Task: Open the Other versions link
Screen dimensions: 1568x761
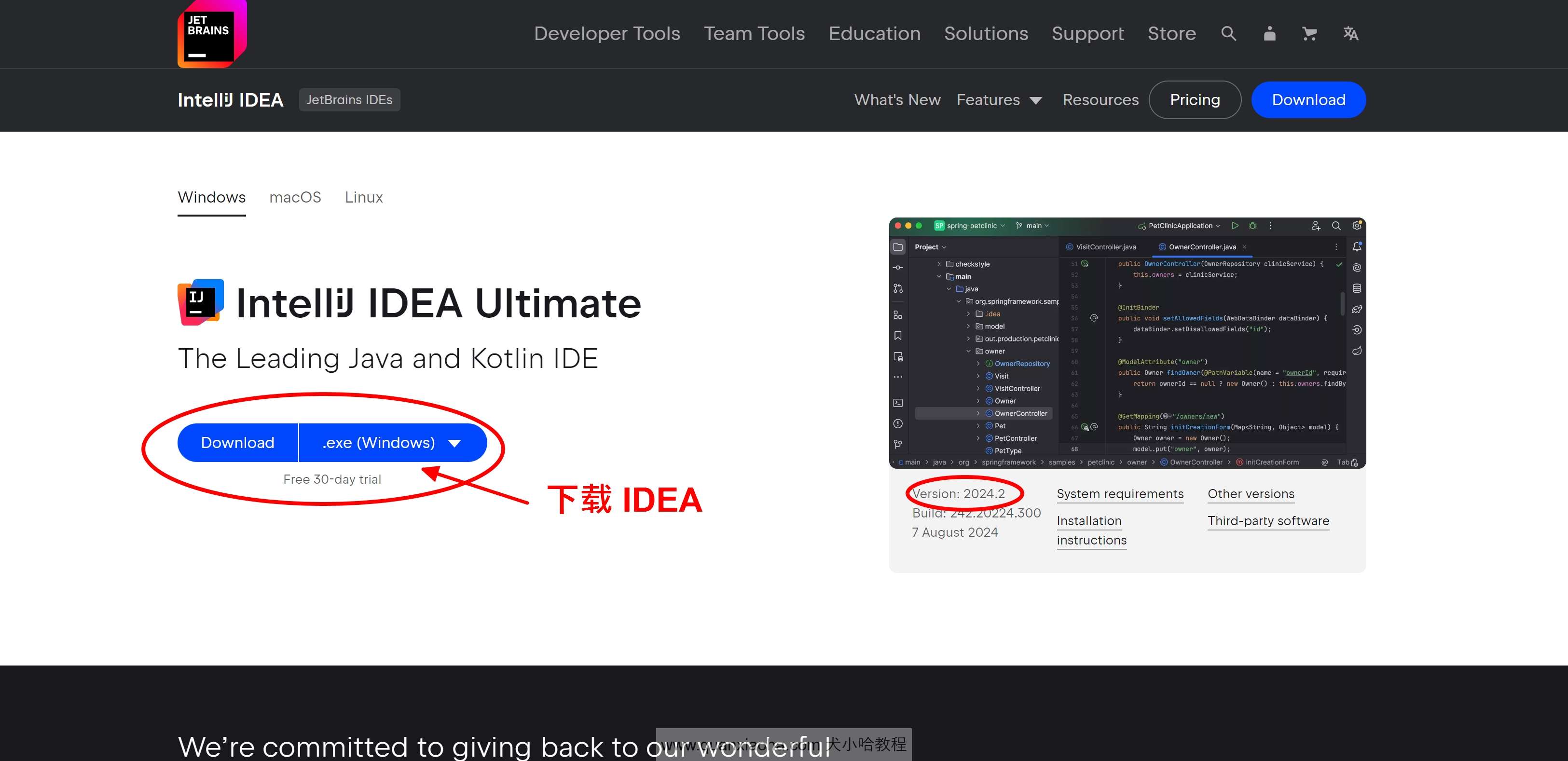Action: (1251, 494)
